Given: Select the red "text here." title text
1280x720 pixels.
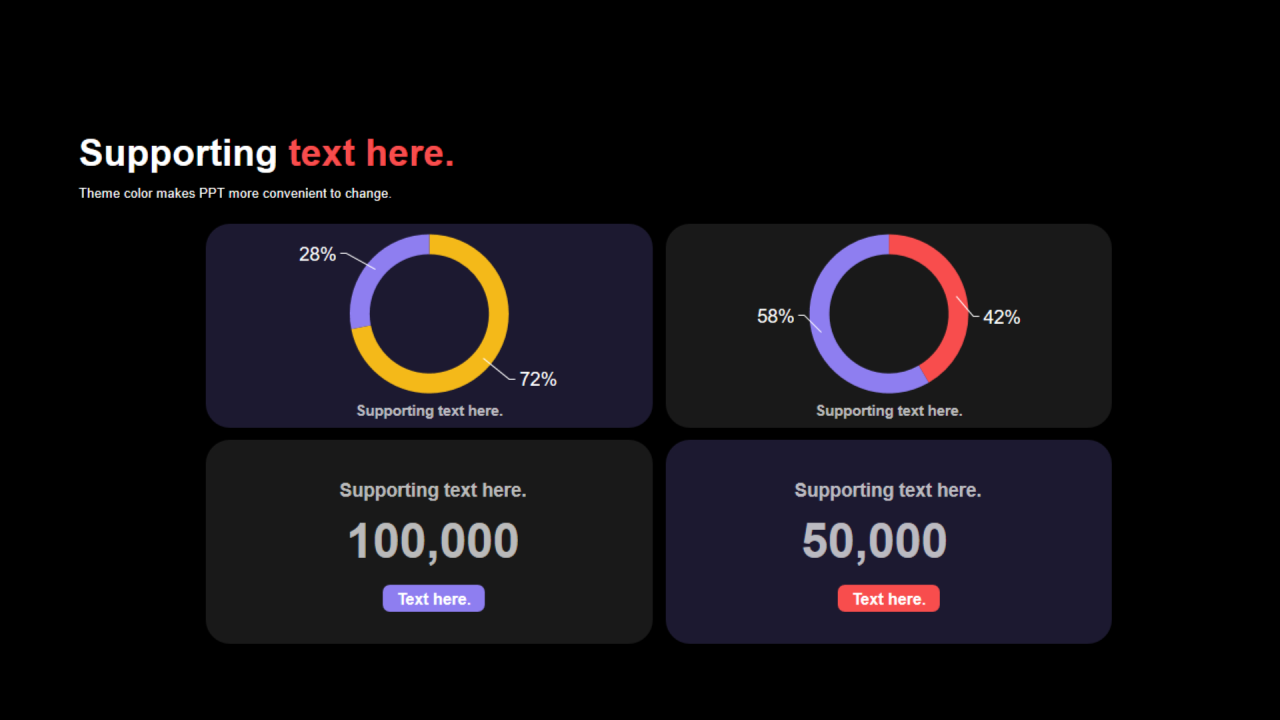Looking at the screenshot, I should tap(371, 153).
